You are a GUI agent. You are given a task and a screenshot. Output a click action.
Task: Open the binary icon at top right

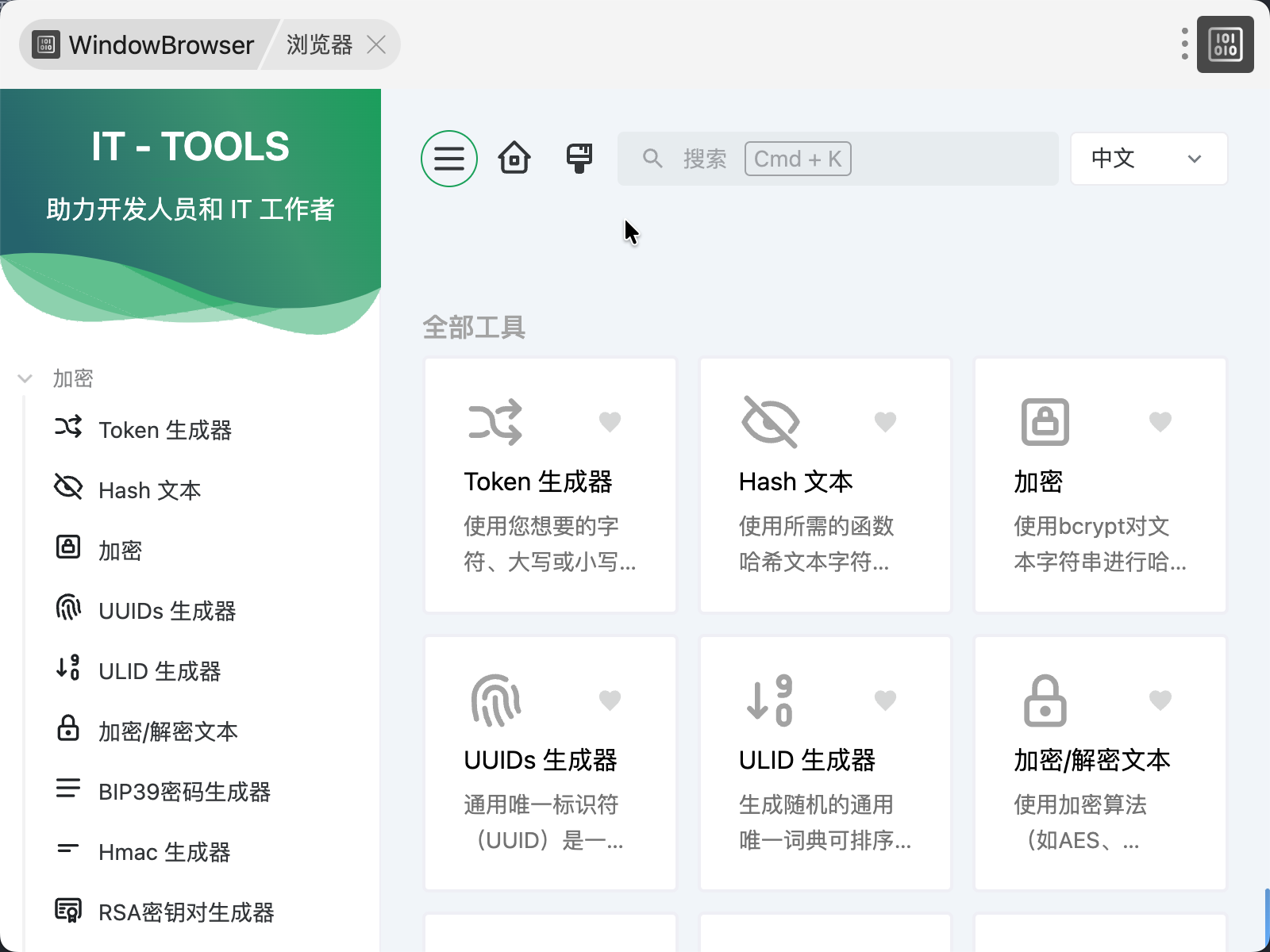(1225, 44)
